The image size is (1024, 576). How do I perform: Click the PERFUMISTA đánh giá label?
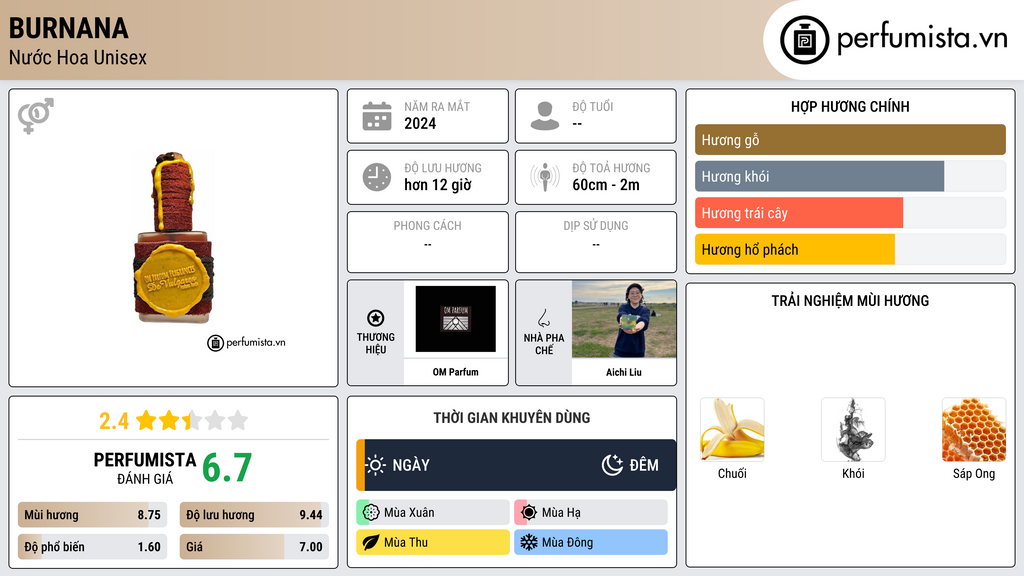(x=145, y=468)
